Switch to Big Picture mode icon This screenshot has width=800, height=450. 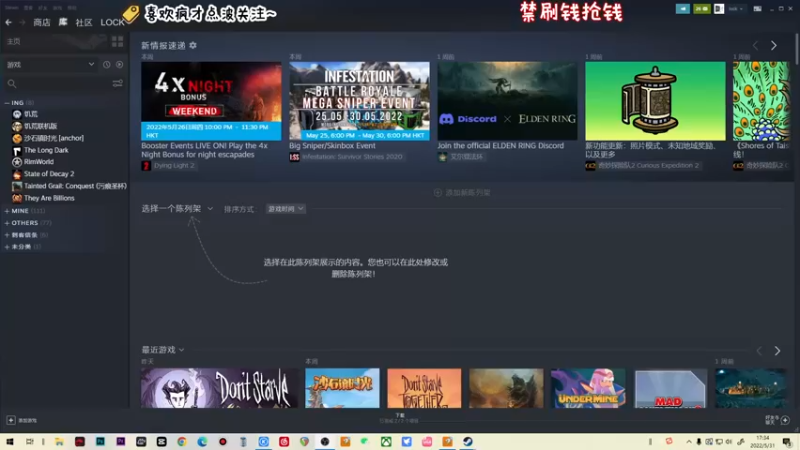tap(758, 9)
